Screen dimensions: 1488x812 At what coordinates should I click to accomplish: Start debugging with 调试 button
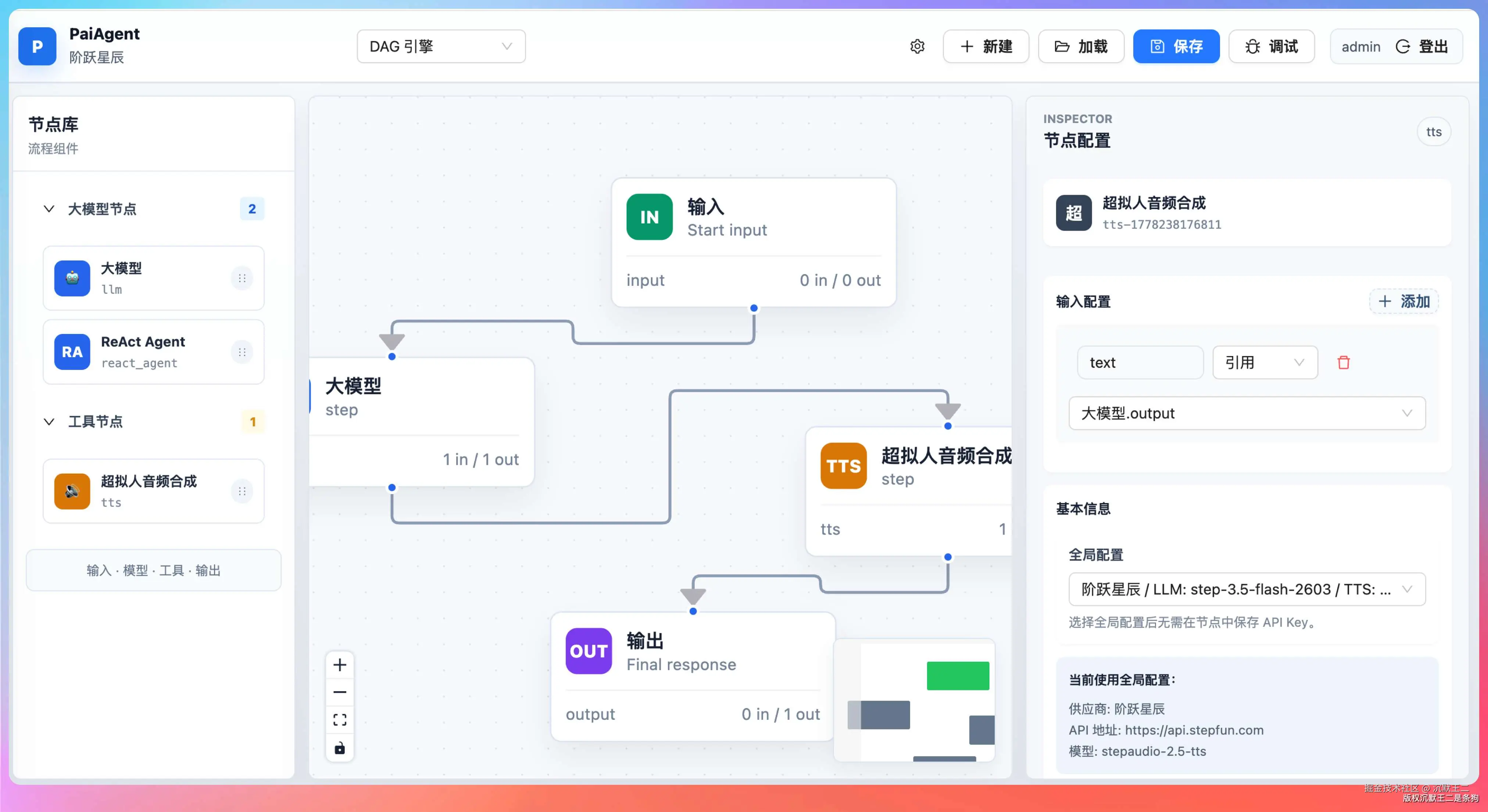point(1271,46)
